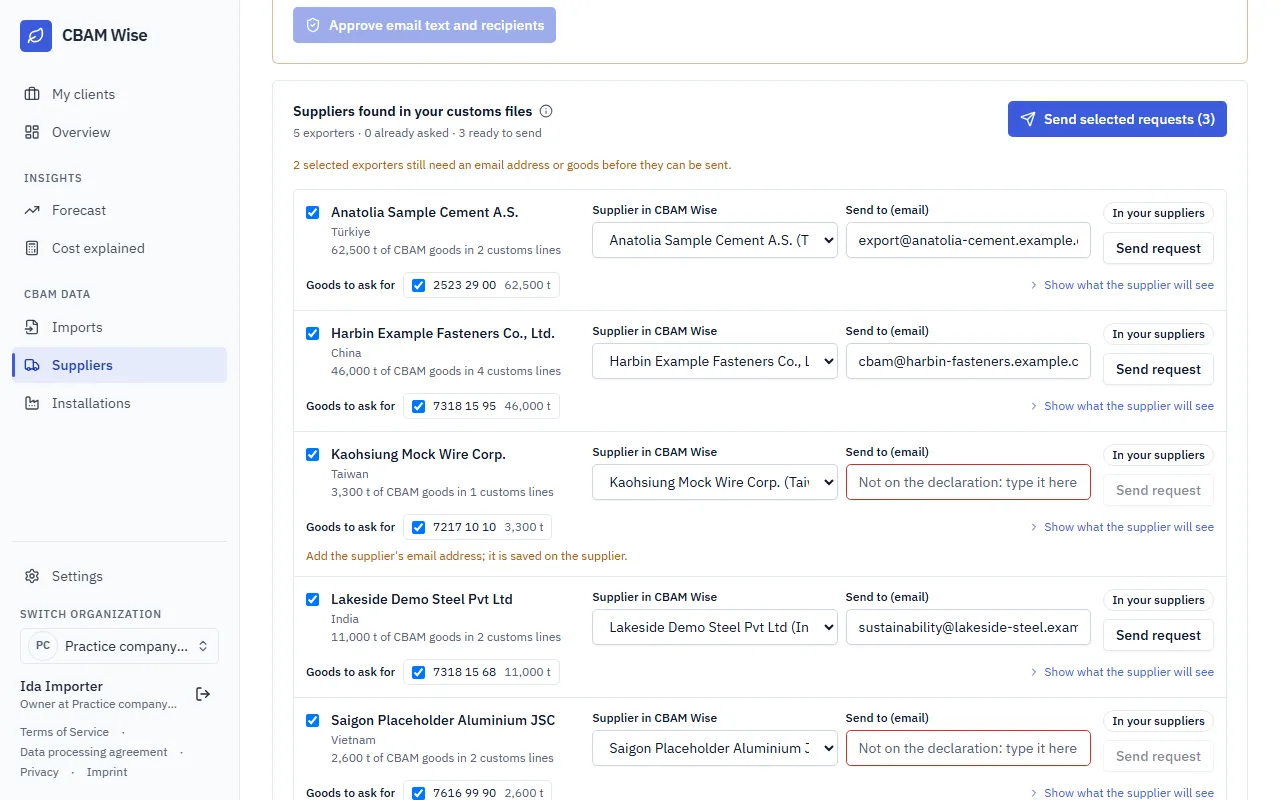Toggle the Lakeside Demo Steel Pvt Ltd checkbox
1280x800 pixels.
coord(313,599)
